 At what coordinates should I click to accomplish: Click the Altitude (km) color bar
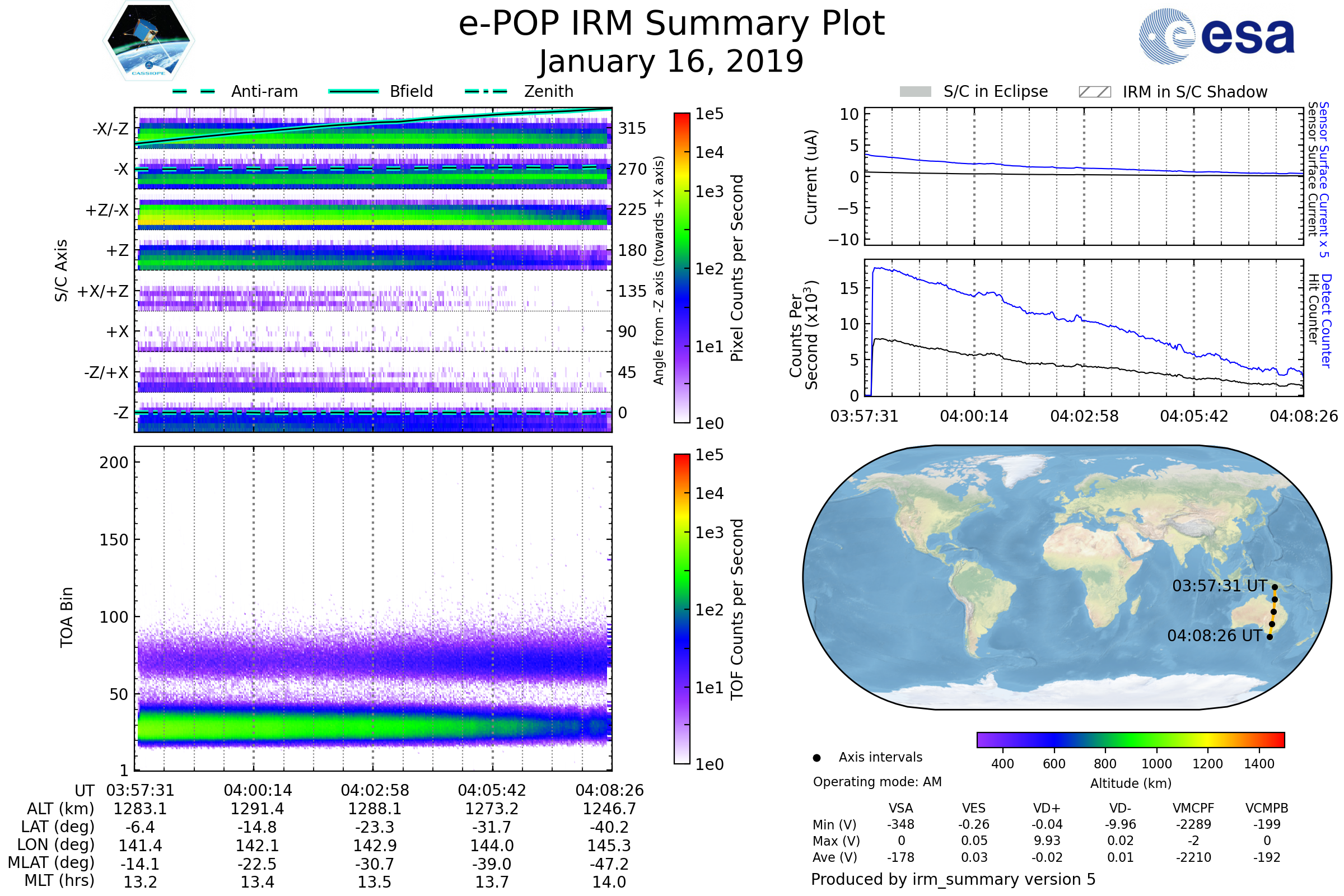click(x=1130, y=740)
